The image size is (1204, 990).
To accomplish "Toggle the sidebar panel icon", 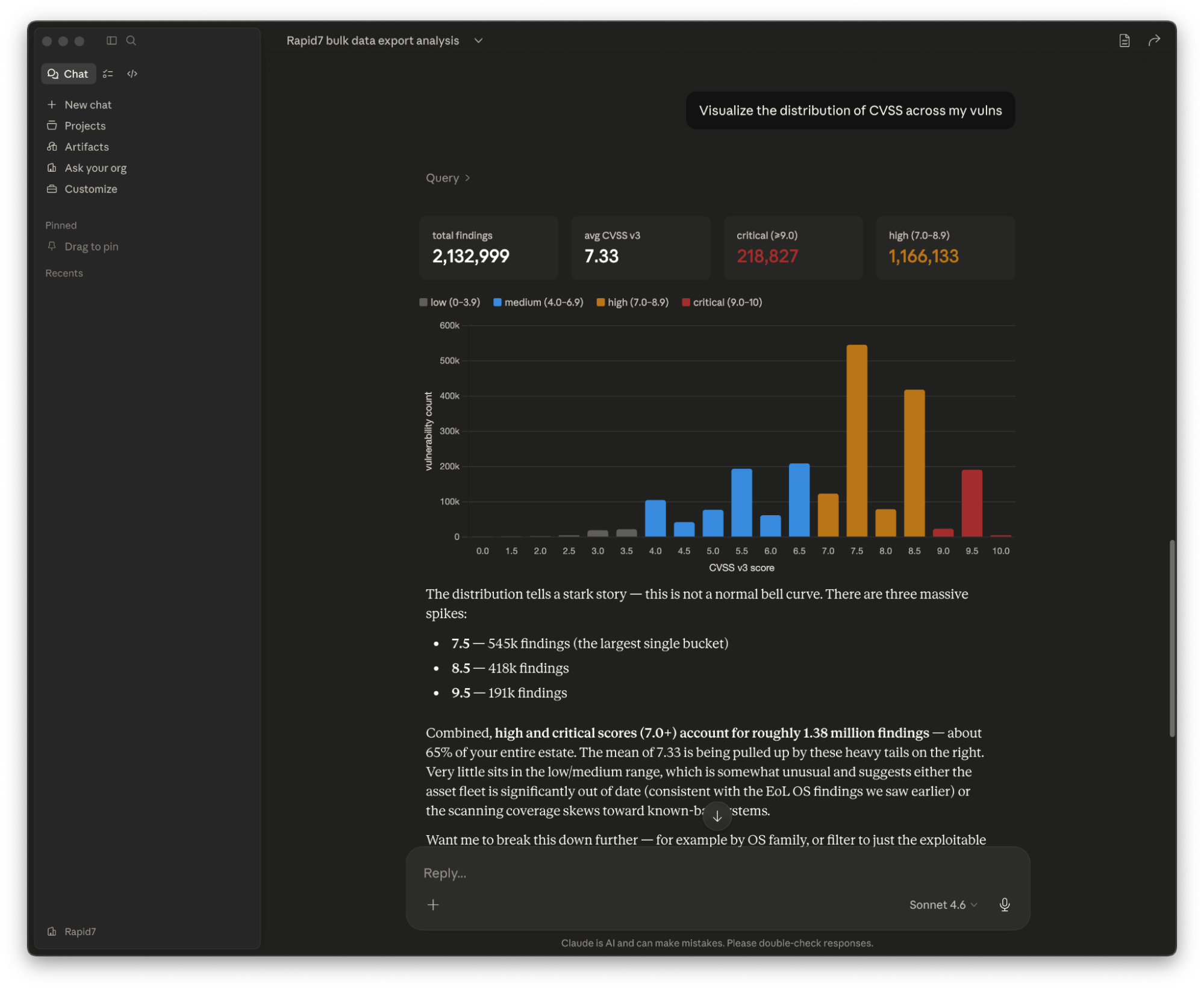I will click(x=111, y=40).
